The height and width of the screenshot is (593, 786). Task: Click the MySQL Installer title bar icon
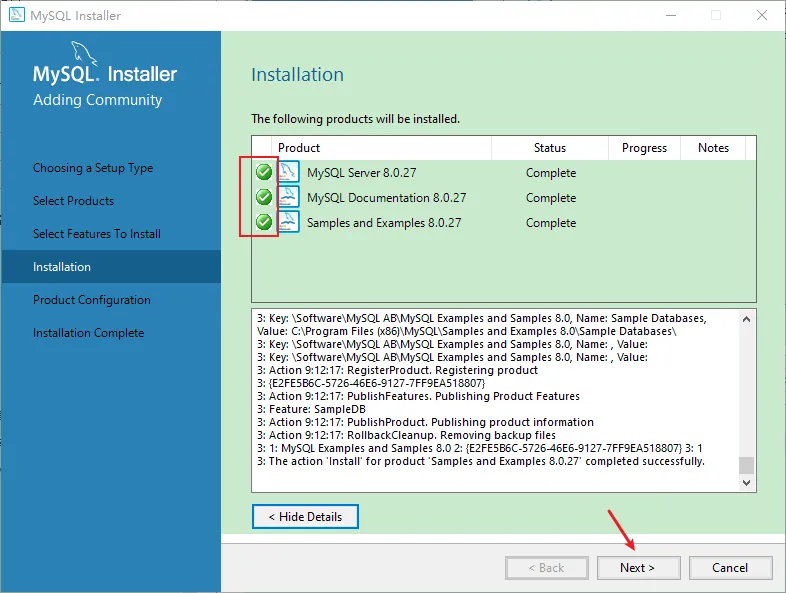[17, 15]
